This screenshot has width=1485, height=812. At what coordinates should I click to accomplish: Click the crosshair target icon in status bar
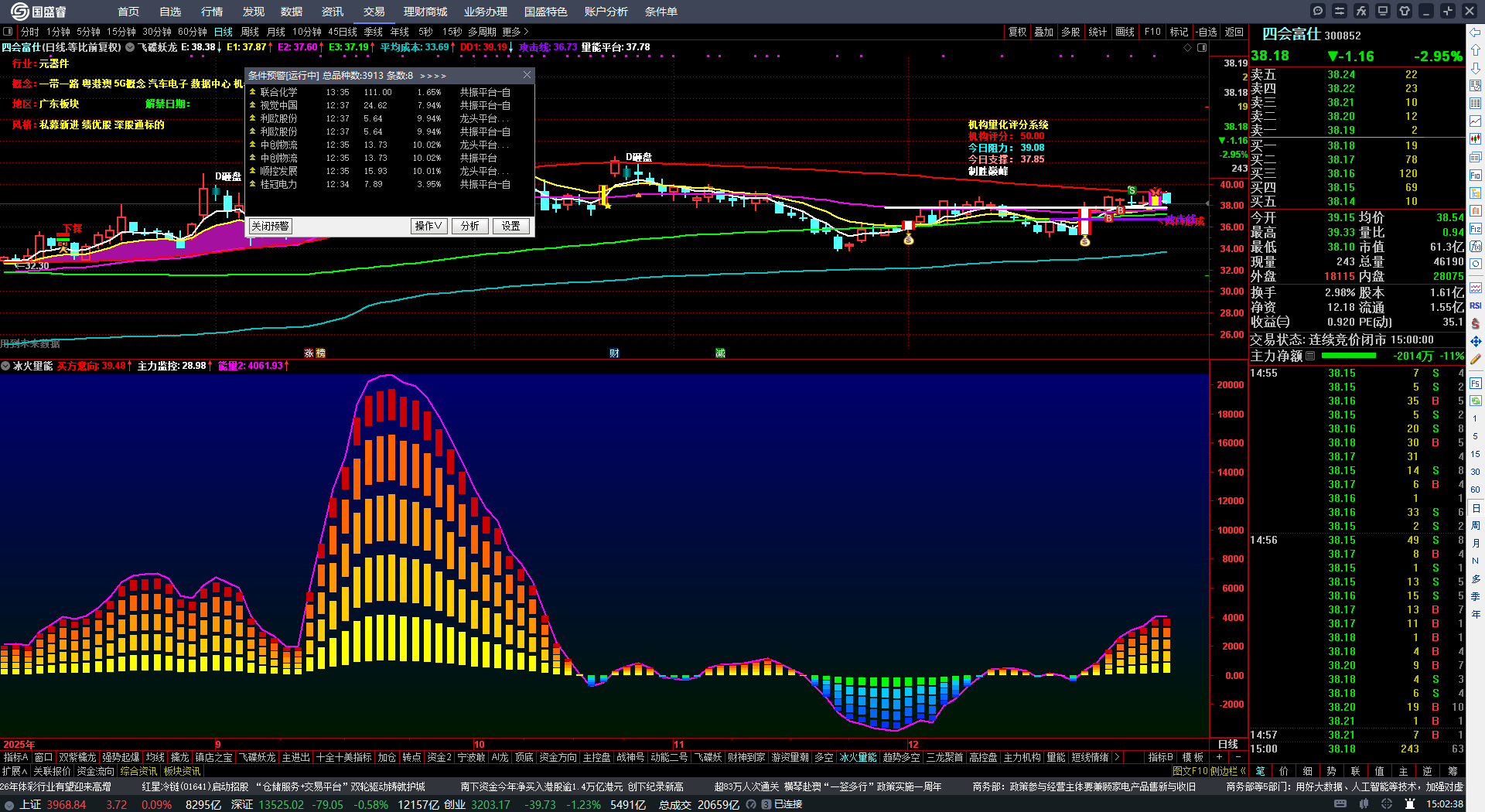pyautogui.click(x=1387, y=804)
